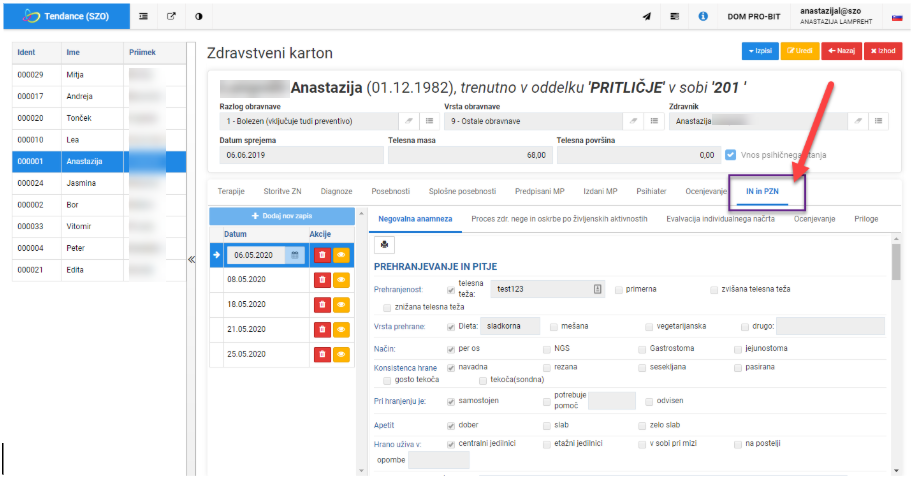Collapse the patient list with double chevron
This screenshot has width=911, height=481.
pos(191,260)
